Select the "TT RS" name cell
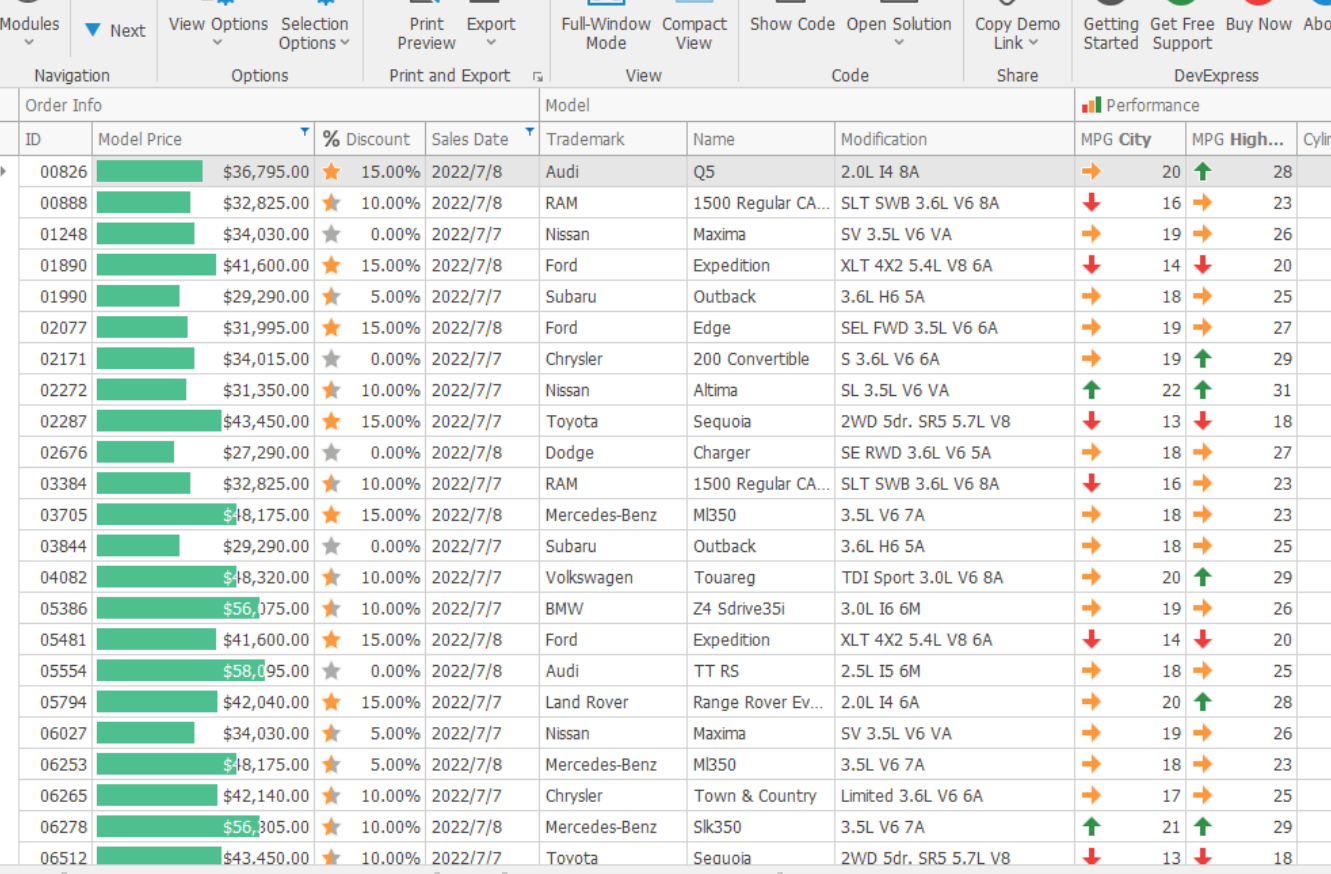The height and width of the screenshot is (874, 1331). tap(761, 671)
